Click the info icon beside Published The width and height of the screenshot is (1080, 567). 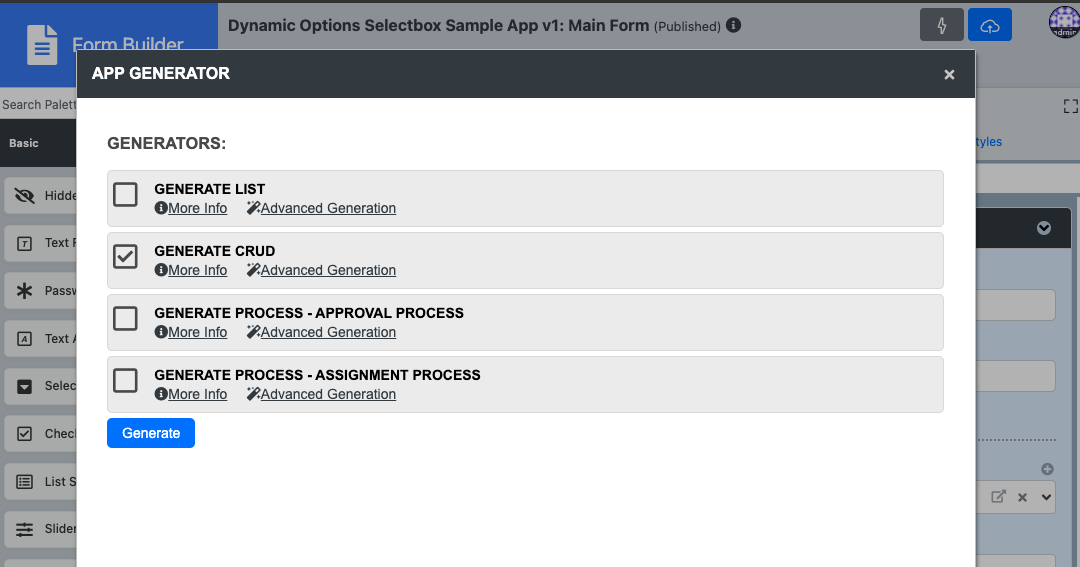[734, 25]
